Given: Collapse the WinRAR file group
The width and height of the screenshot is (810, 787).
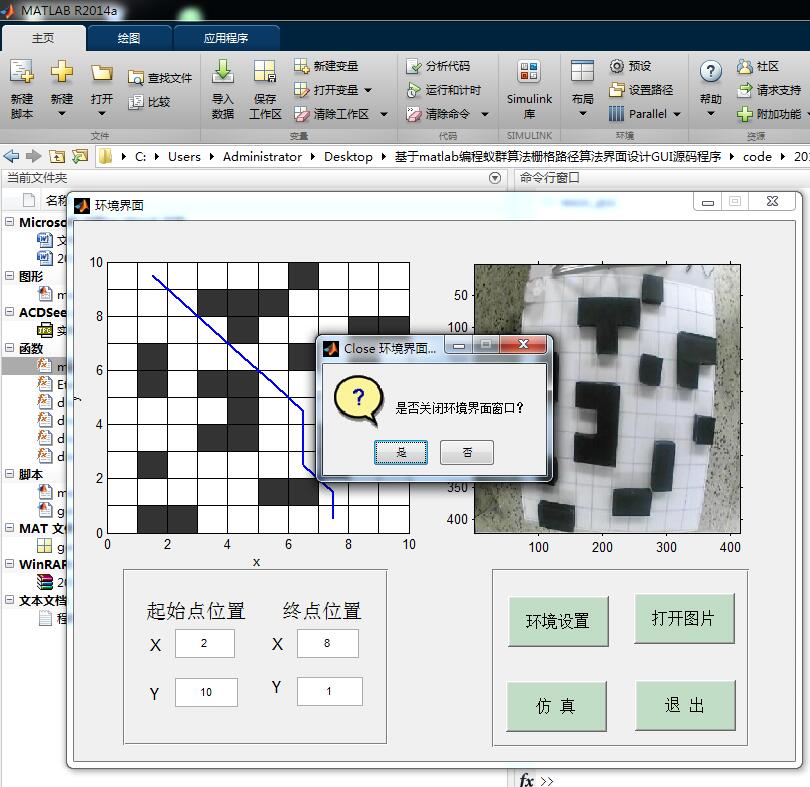Looking at the screenshot, I should (9, 564).
